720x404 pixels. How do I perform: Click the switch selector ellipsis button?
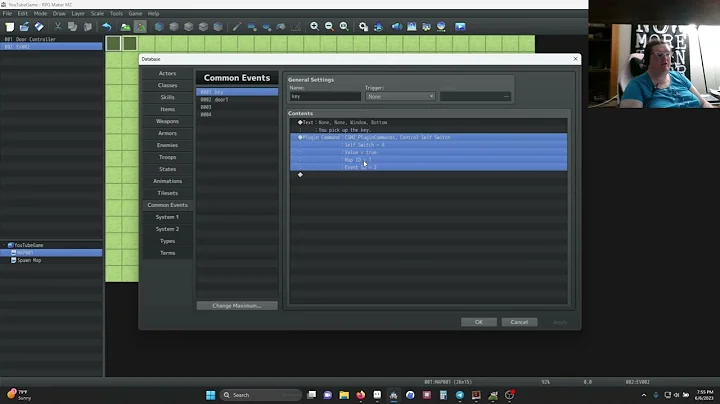(x=506, y=96)
